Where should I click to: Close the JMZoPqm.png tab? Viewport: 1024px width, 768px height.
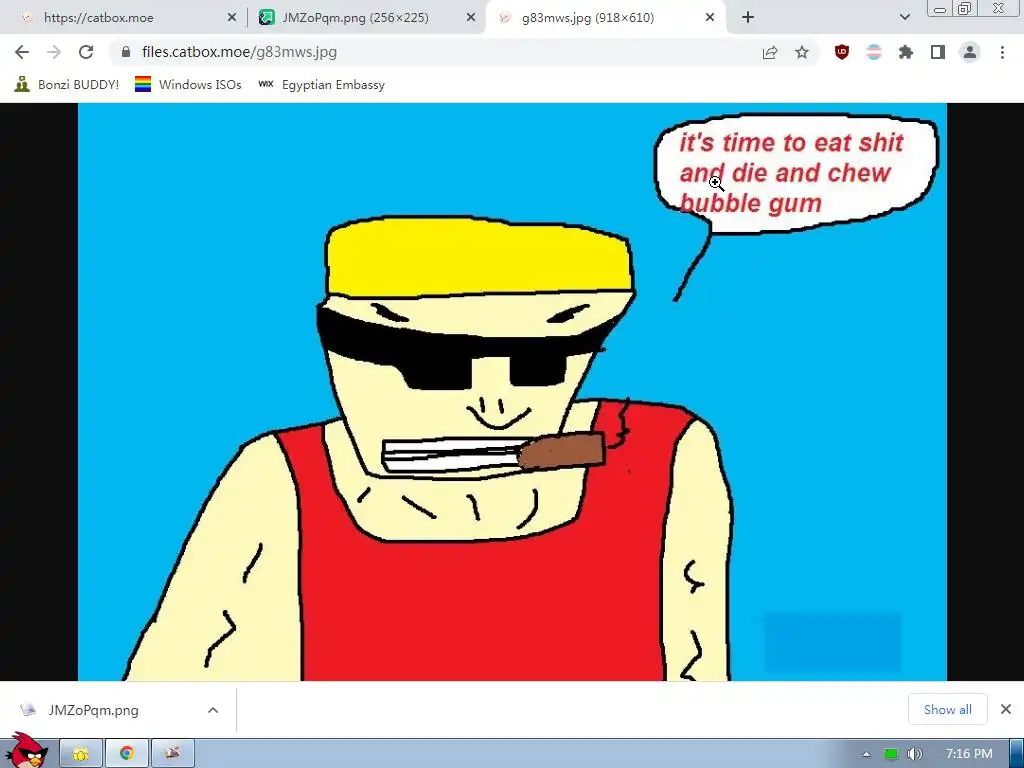coord(471,18)
